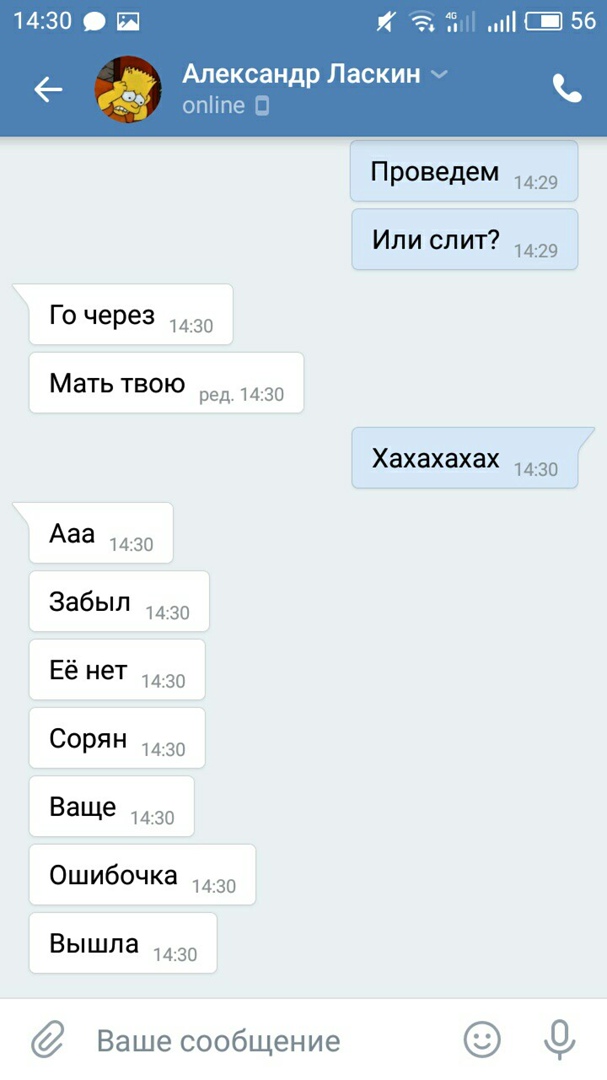Viewport: 607px width, 1080px height.
Task: Open the emoji smiley picker
Action: pyautogui.click(x=482, y=1039)
